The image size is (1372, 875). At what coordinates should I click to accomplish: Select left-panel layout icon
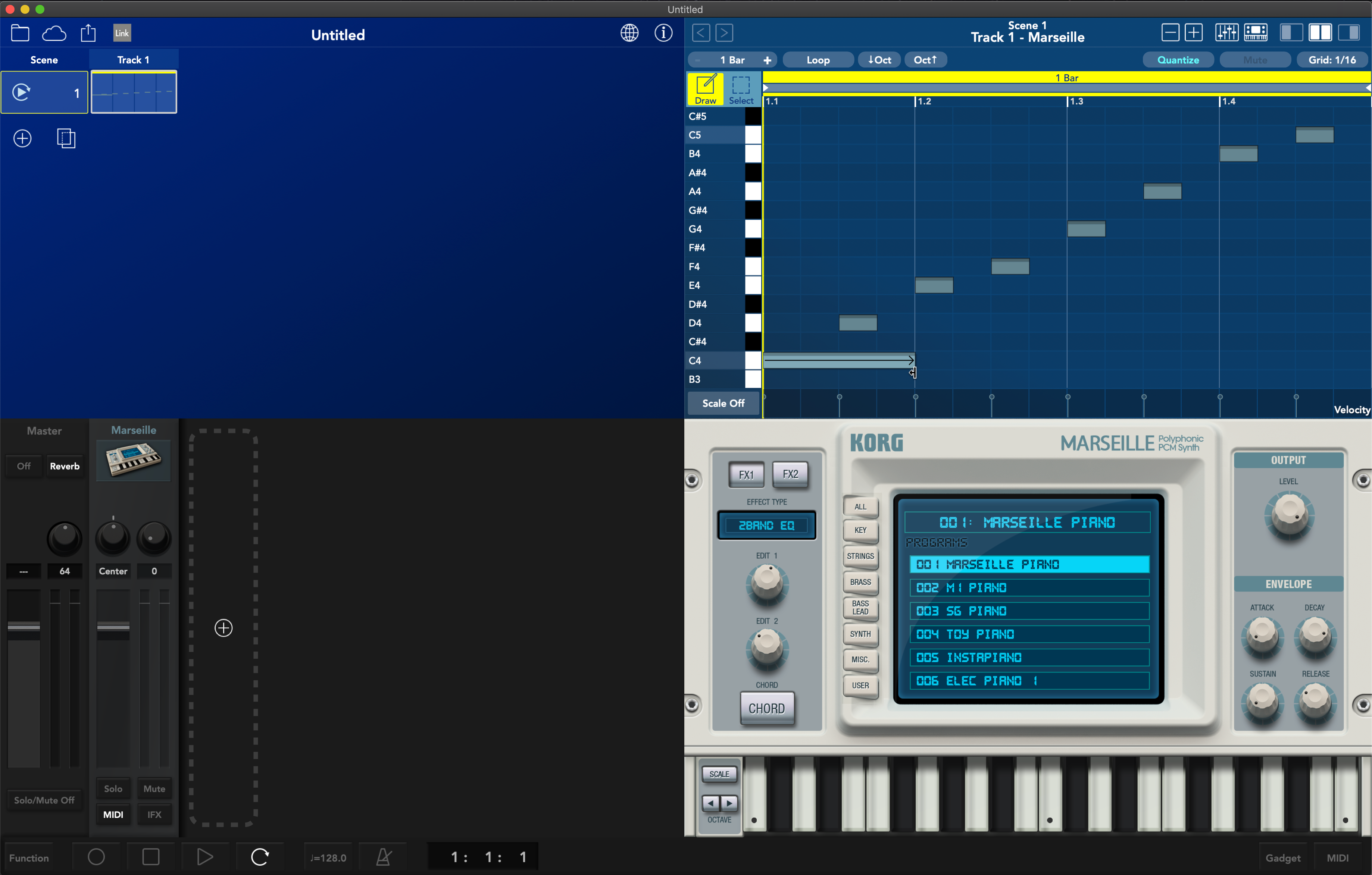tap(1291, 32)
